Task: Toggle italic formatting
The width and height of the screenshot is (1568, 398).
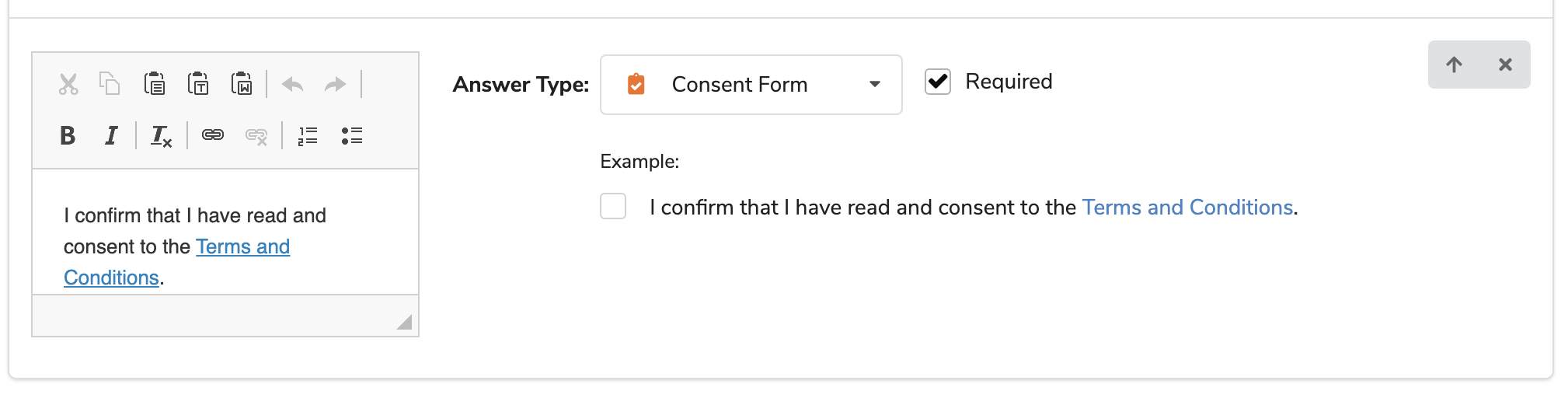Action: point(111,136)
